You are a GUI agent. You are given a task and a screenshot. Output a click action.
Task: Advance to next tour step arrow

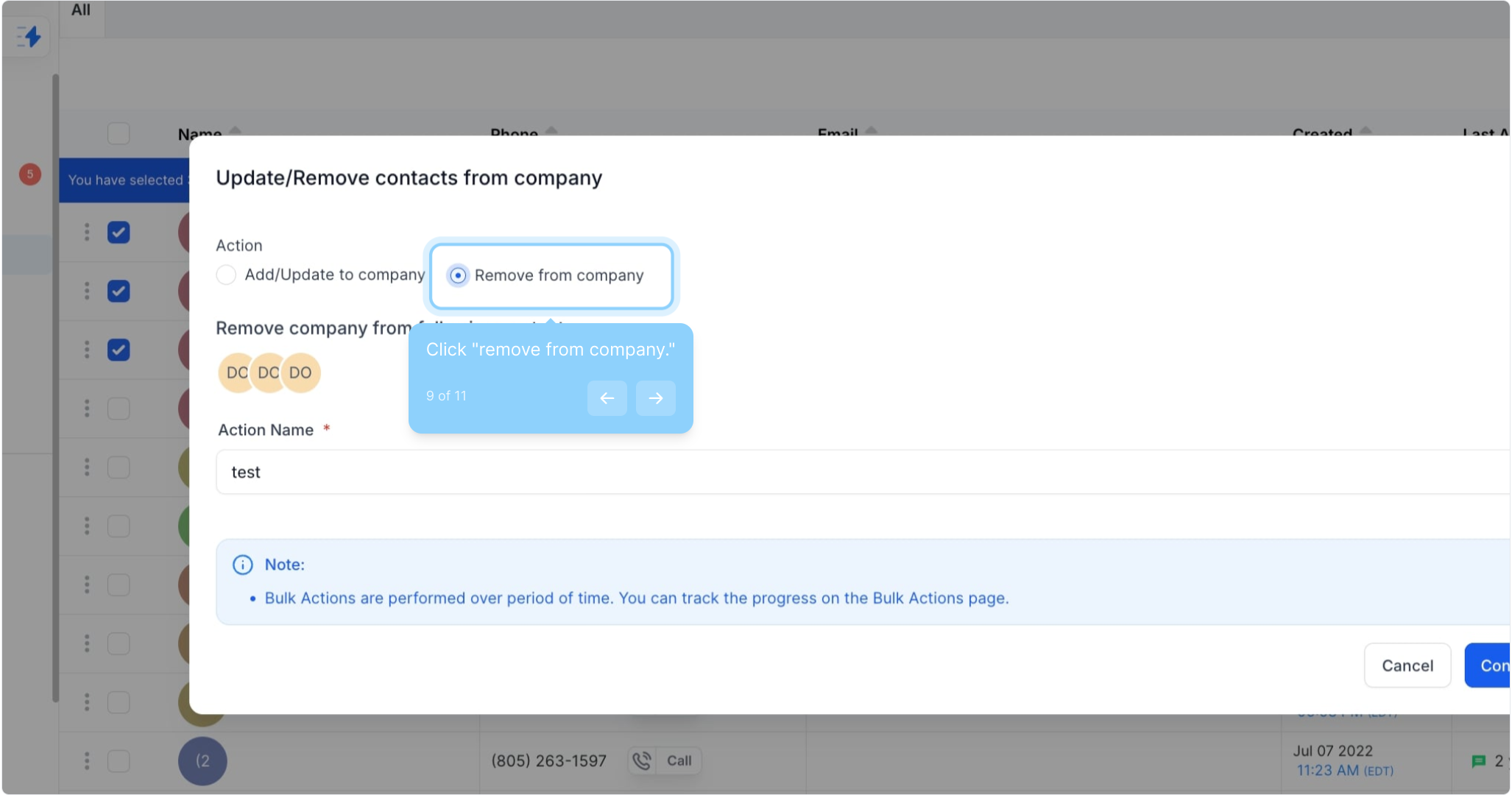[655, 398]
